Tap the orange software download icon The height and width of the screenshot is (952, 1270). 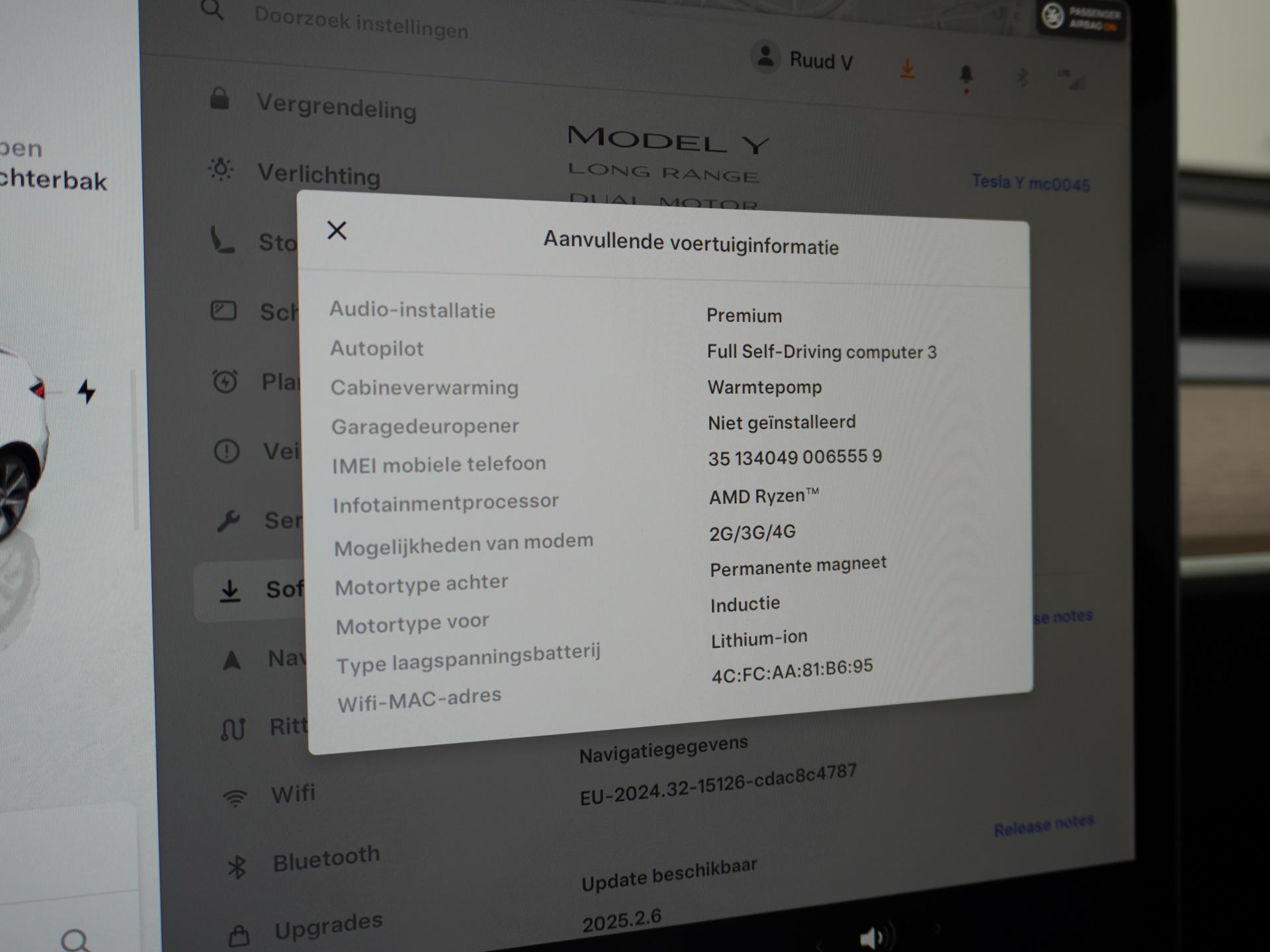click(x=908, y=69)
